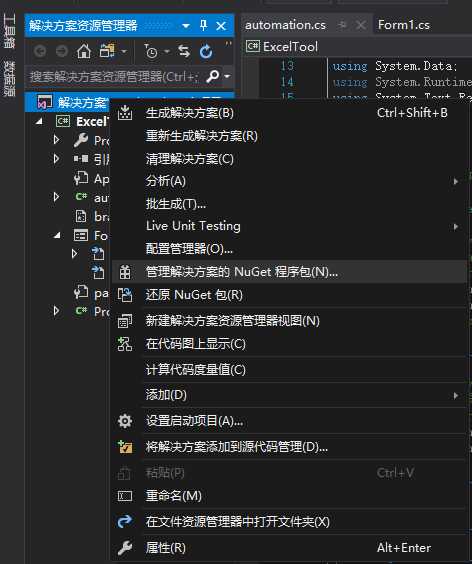This screenshot has height=564, width=472.
Task: Open dropdown next to switch views icon
Action: click(124, 52)
